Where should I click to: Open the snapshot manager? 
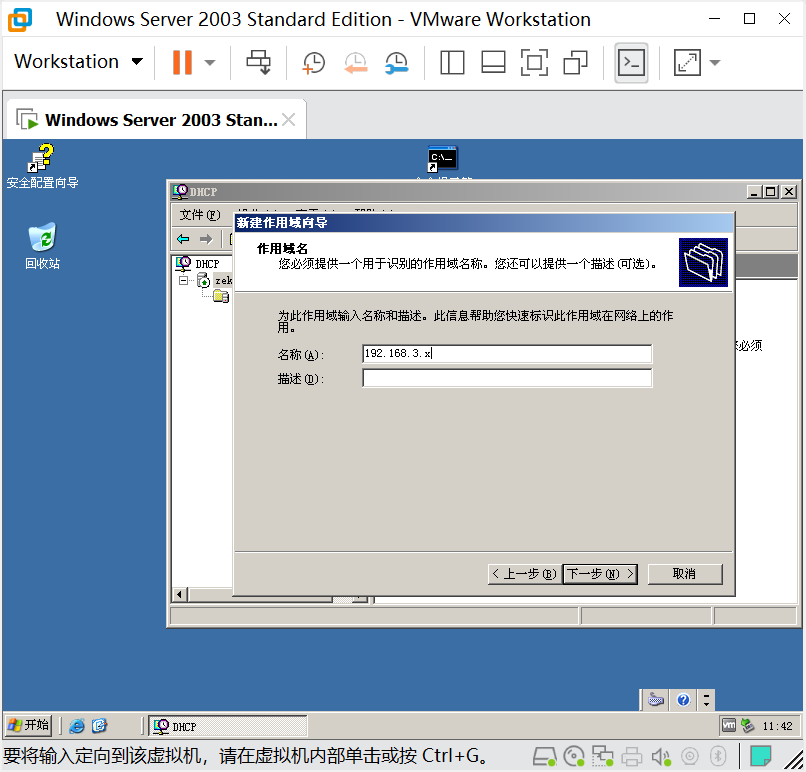pos(396,63)
